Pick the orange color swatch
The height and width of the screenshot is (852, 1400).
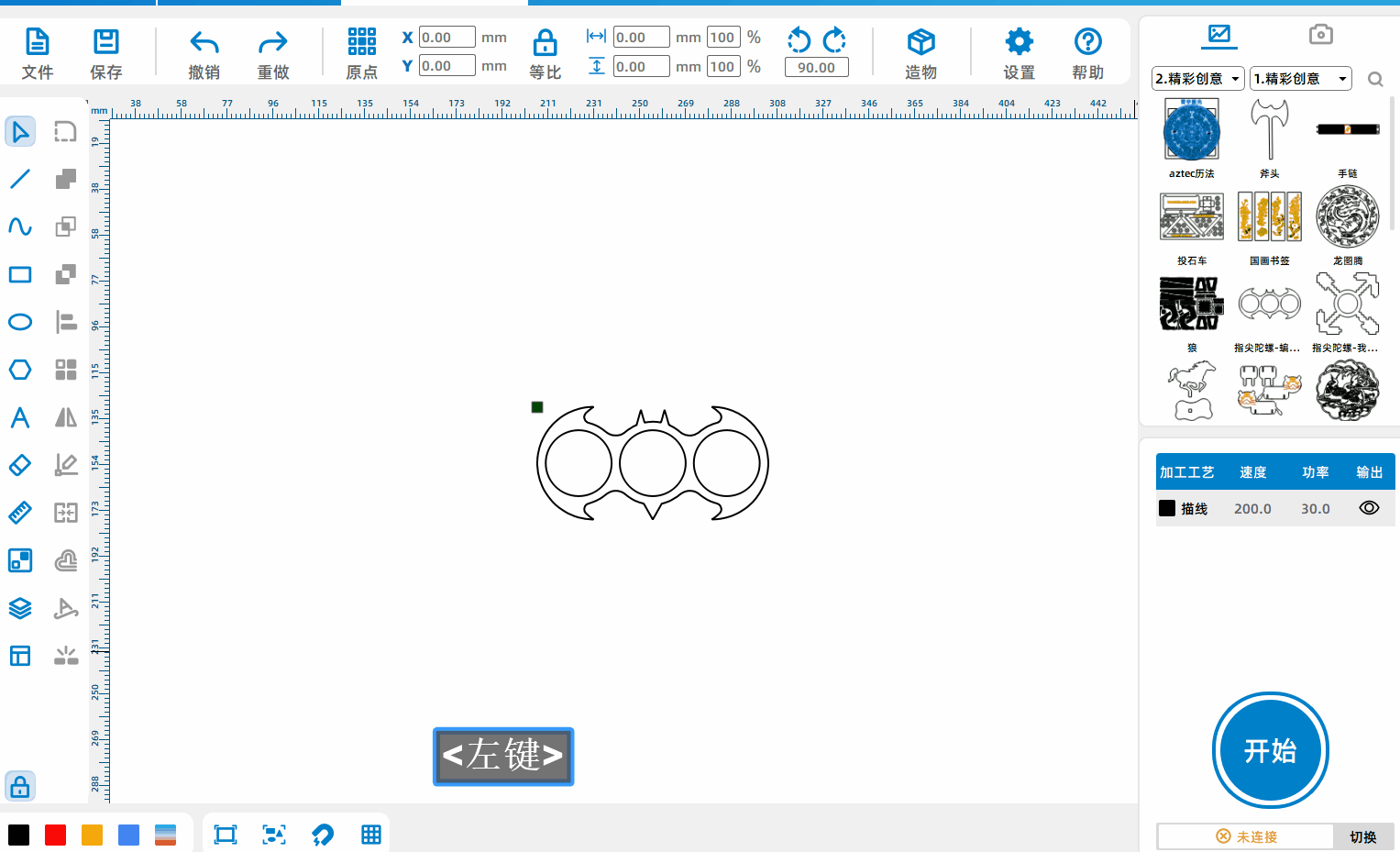pos(93,835)
